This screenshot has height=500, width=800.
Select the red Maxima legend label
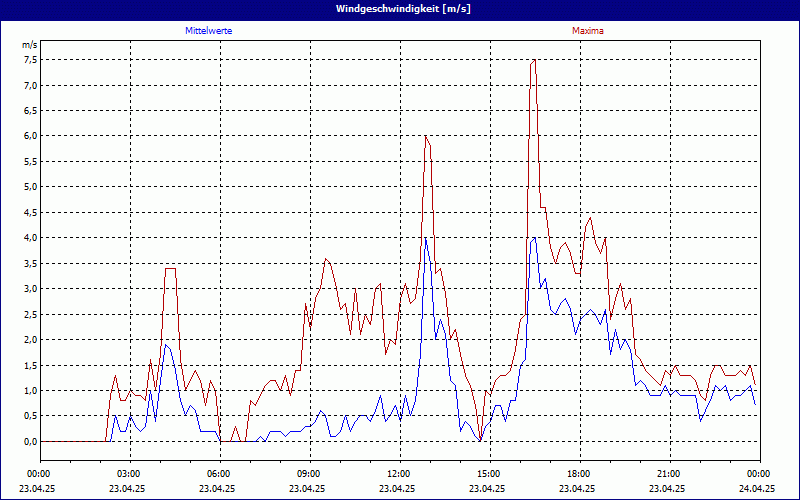[587, 31]
